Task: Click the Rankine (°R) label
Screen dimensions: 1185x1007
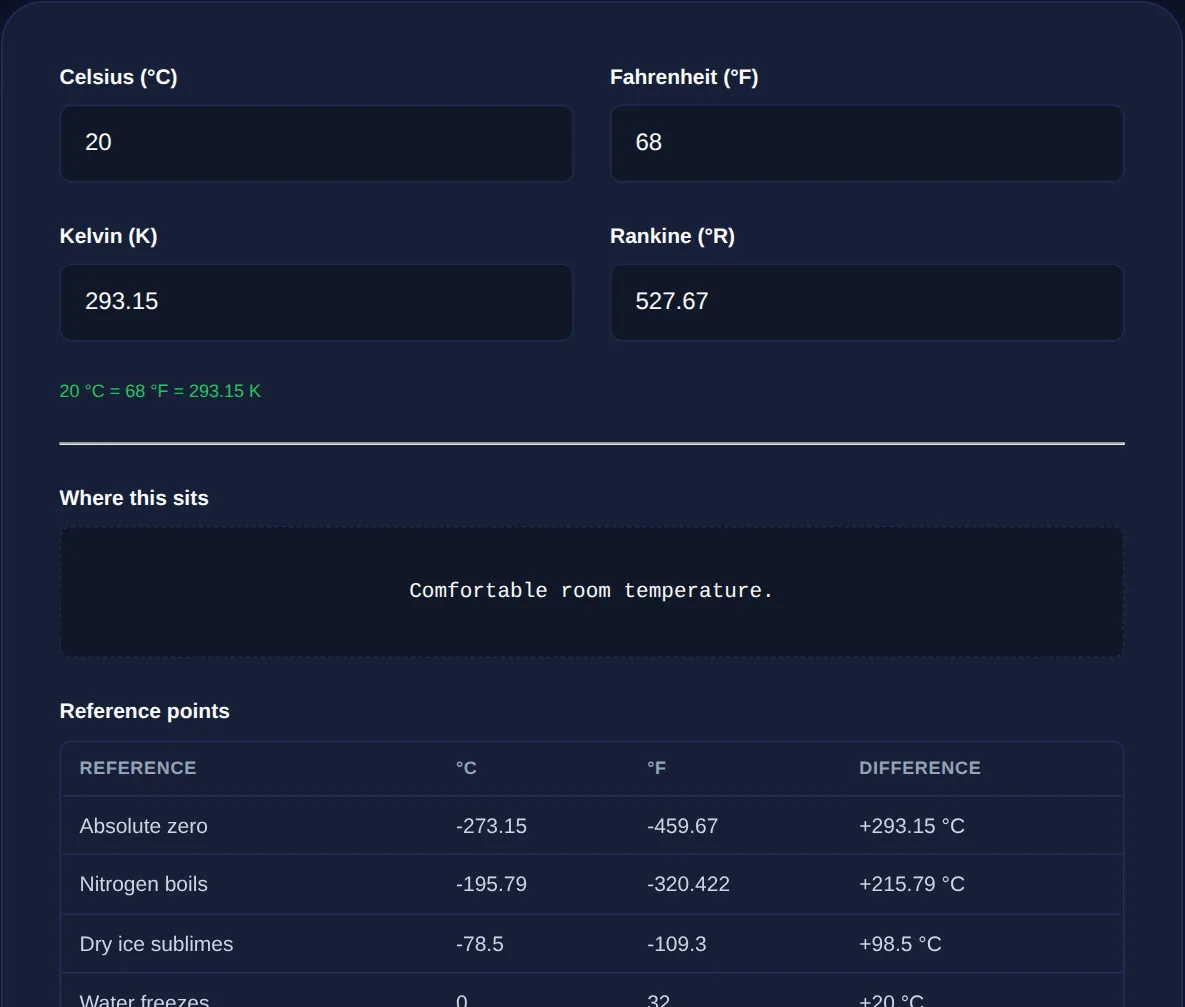Action: click(673, 236)
